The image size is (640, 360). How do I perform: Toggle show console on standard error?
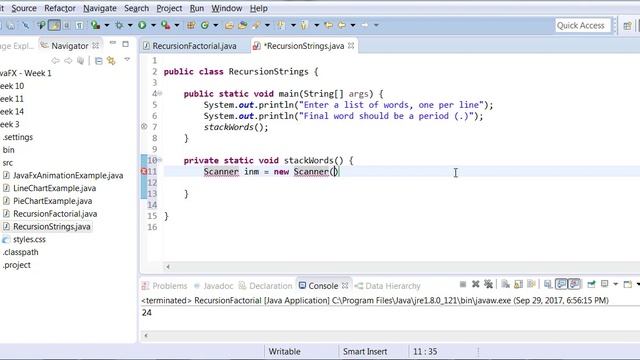tap(574, 284)
